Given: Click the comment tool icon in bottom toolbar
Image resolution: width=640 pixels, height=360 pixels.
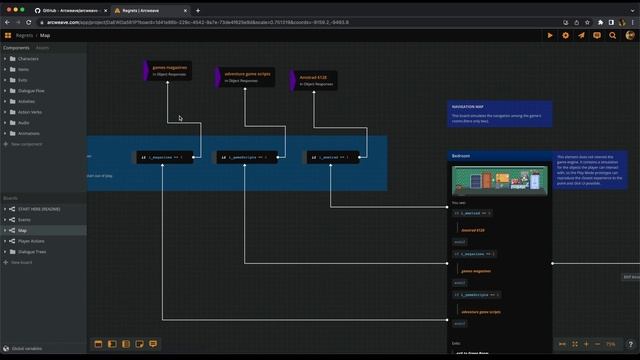Looking at the screenshot, I should tap(153, 344).
